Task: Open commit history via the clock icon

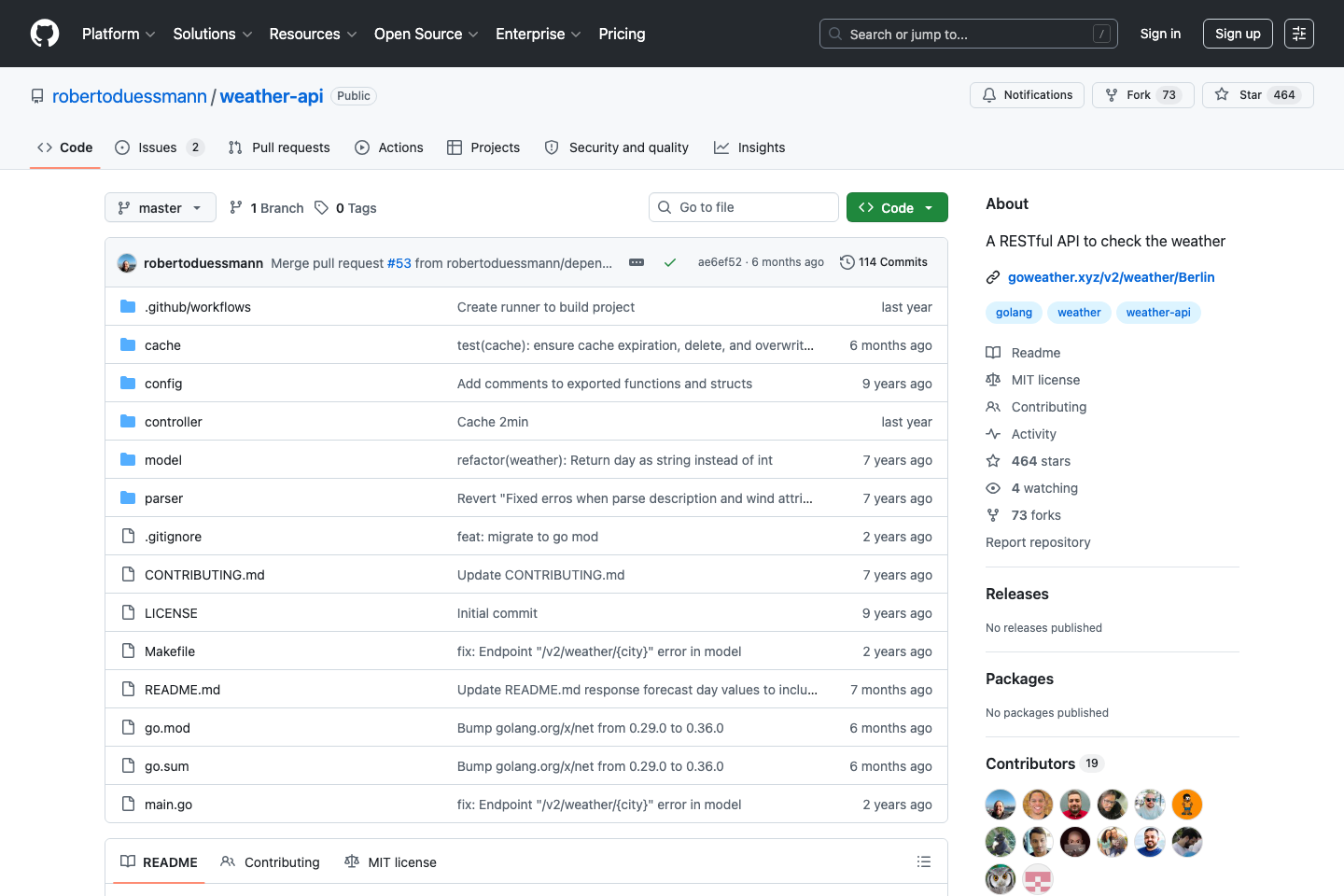Action: [847, 262]
